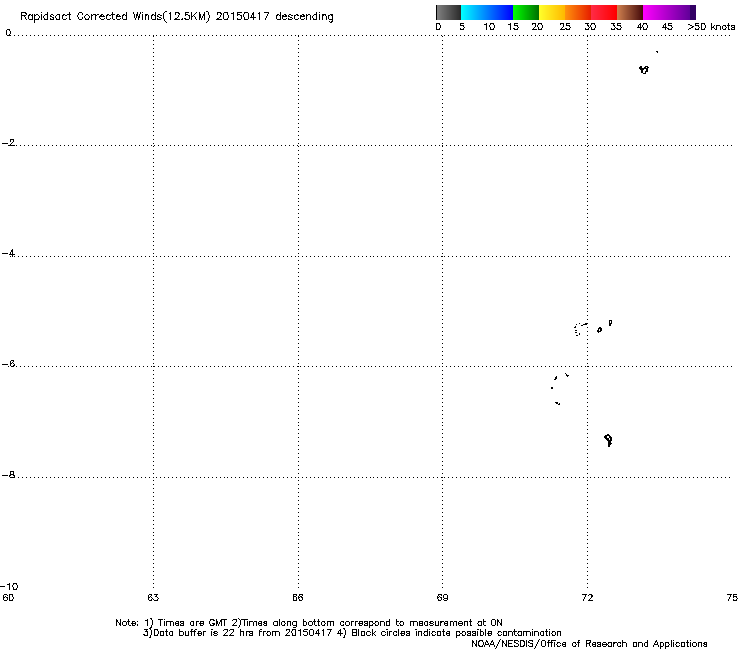The width and height of the screenshot is (740, 650).
Task: Click the '10' legend scale label
Action: 489,27
